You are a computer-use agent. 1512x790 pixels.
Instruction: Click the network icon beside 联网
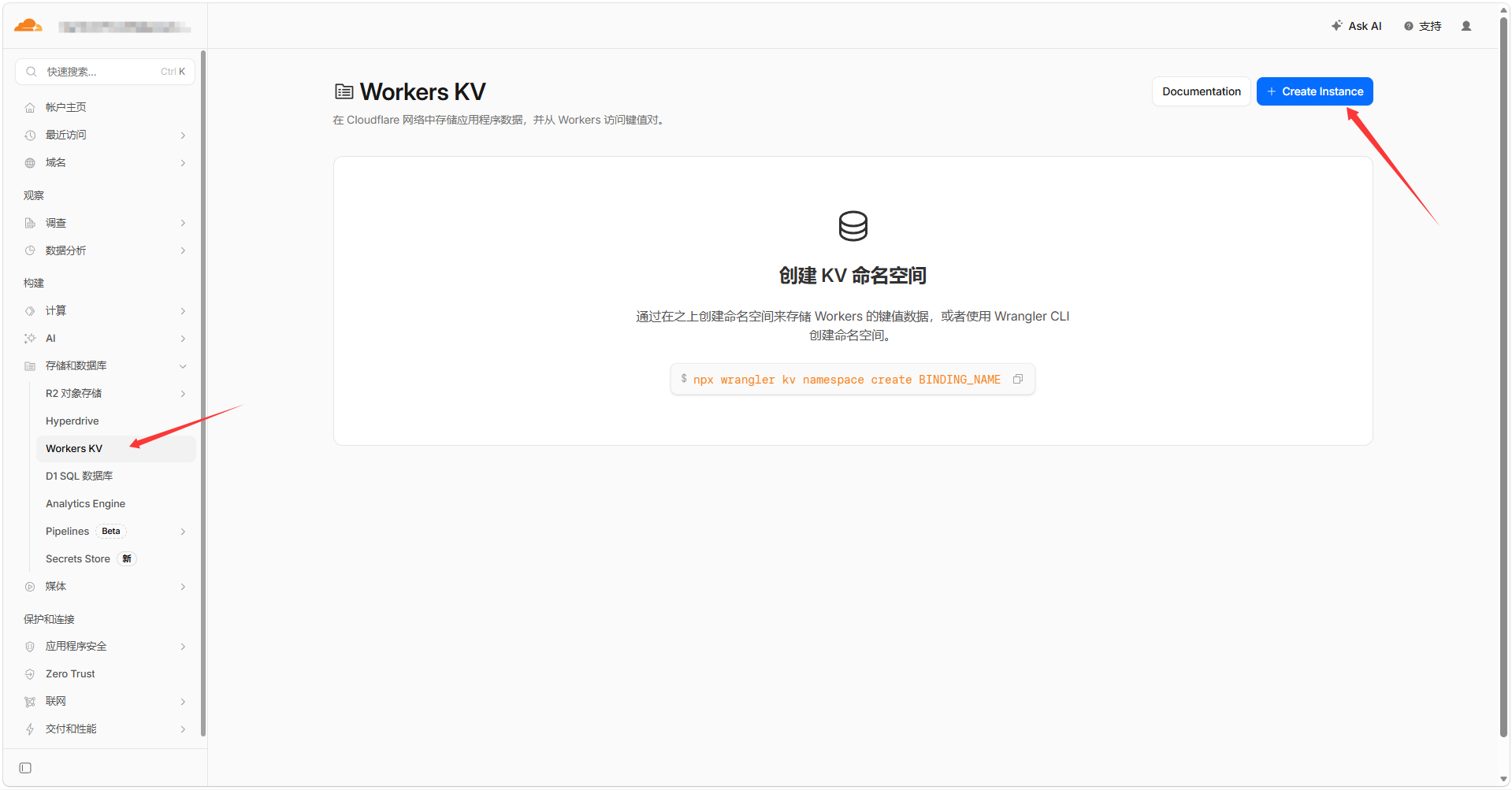click(x=30, y=702)
